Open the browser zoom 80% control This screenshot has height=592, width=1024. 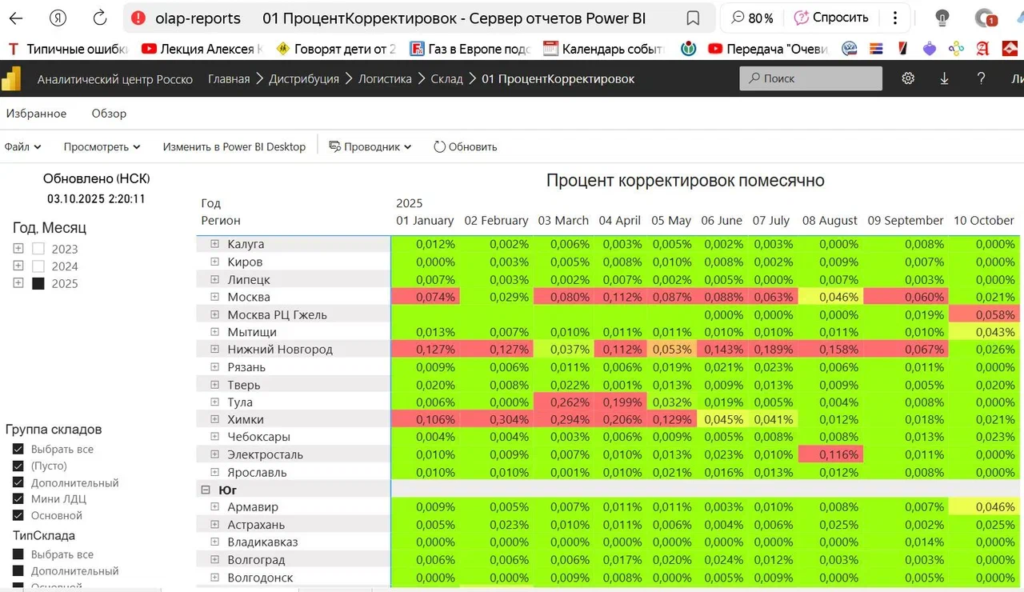coord(752,18)
